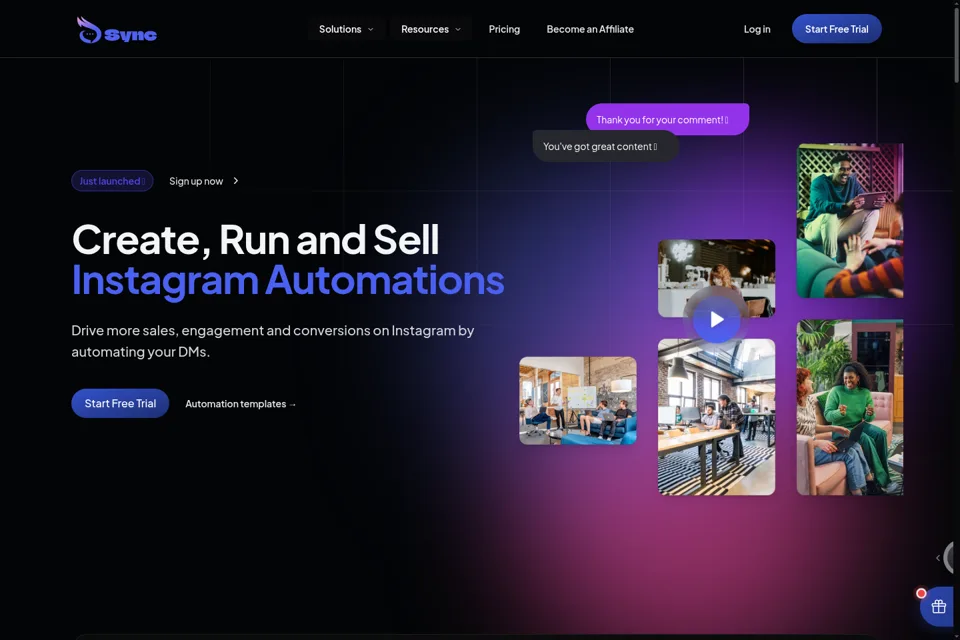Viewport: 960px width, 640px height.
Task: Open the open-office workspace photo
Action: coord(716,416)
